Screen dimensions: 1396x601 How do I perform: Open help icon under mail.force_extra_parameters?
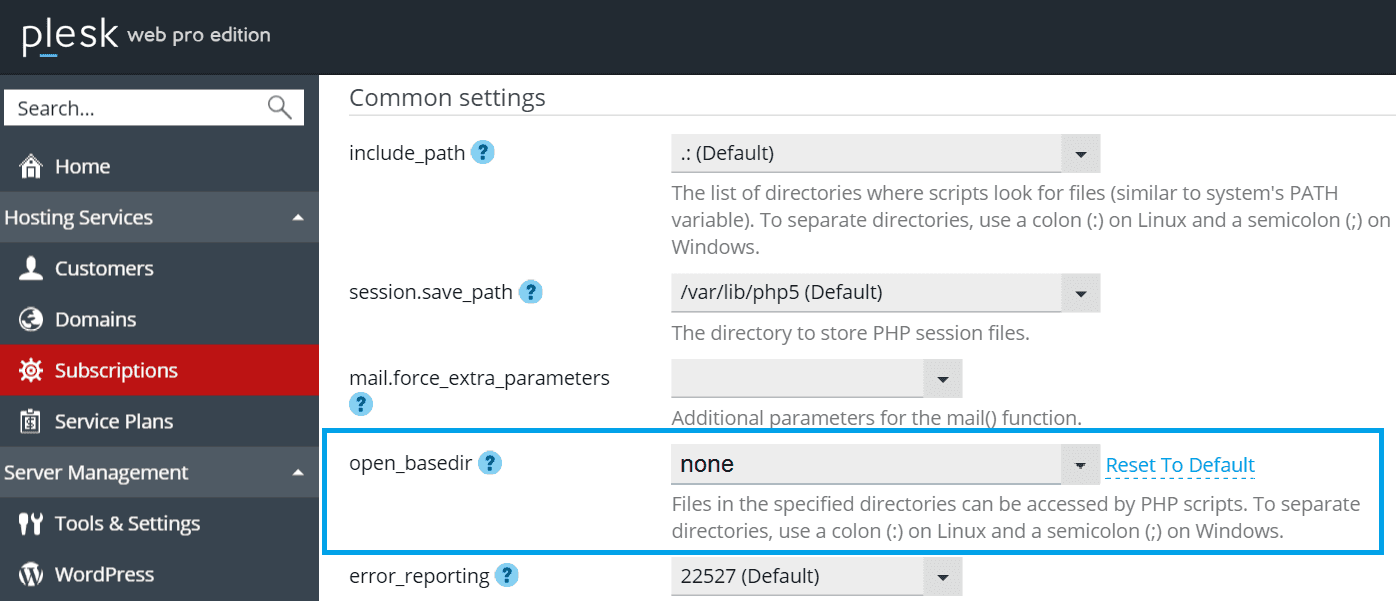[361, 404]
